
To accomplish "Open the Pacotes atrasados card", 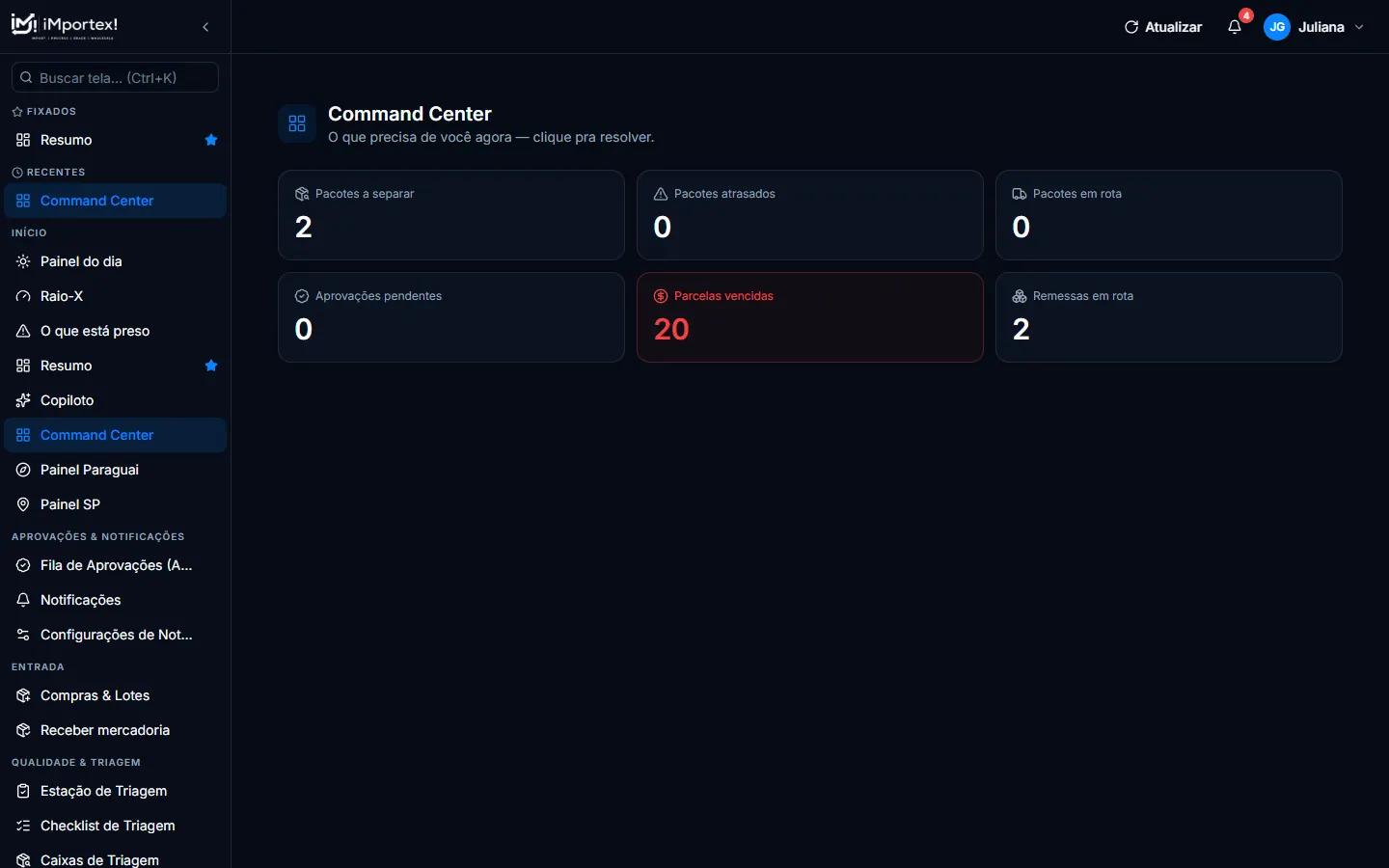I will pos(810,215).
